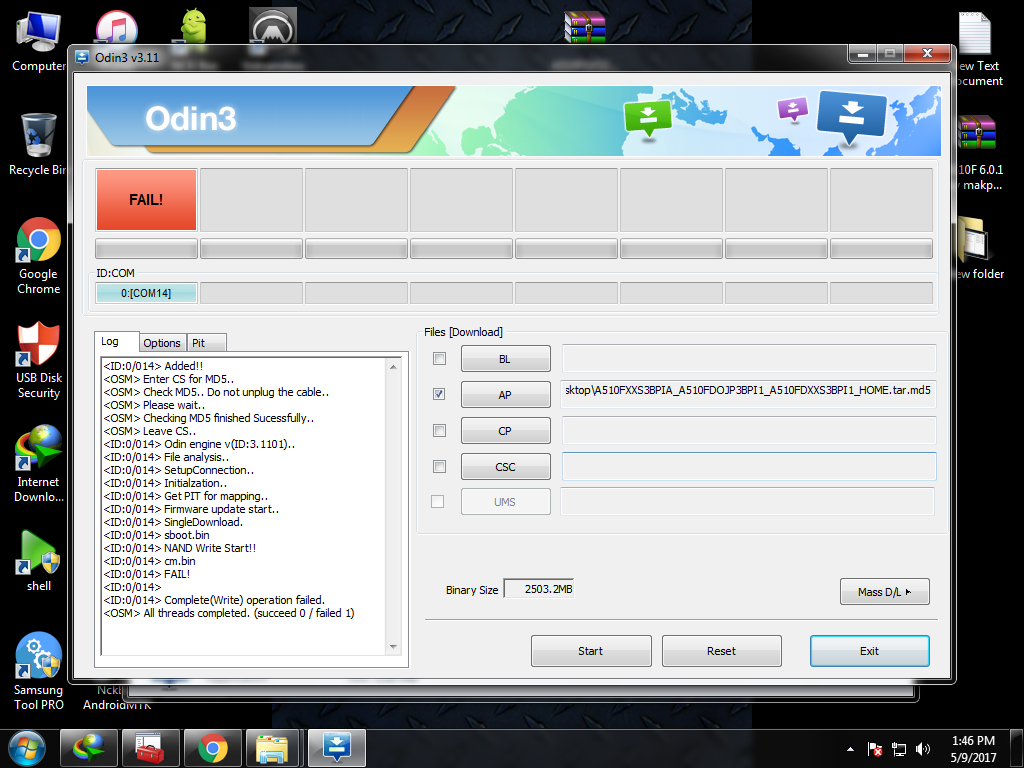
Task: Click the Odin3 taskbar icon
Action: click(336, 747)
